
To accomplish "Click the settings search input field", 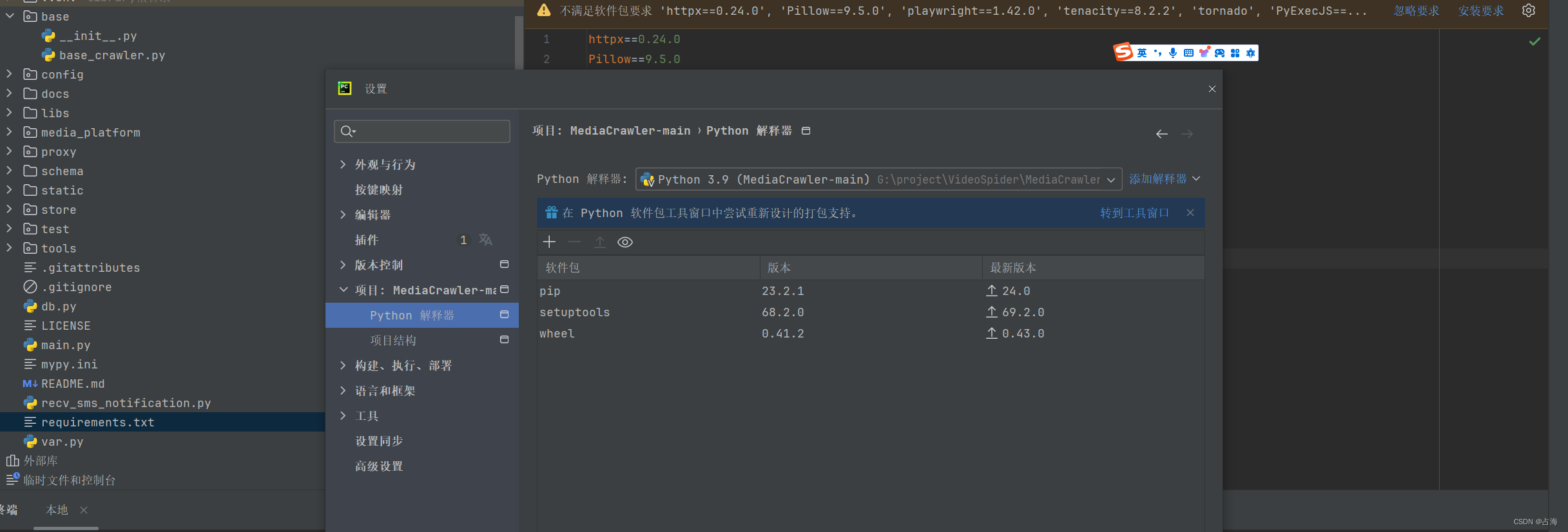I will [422, 131].
